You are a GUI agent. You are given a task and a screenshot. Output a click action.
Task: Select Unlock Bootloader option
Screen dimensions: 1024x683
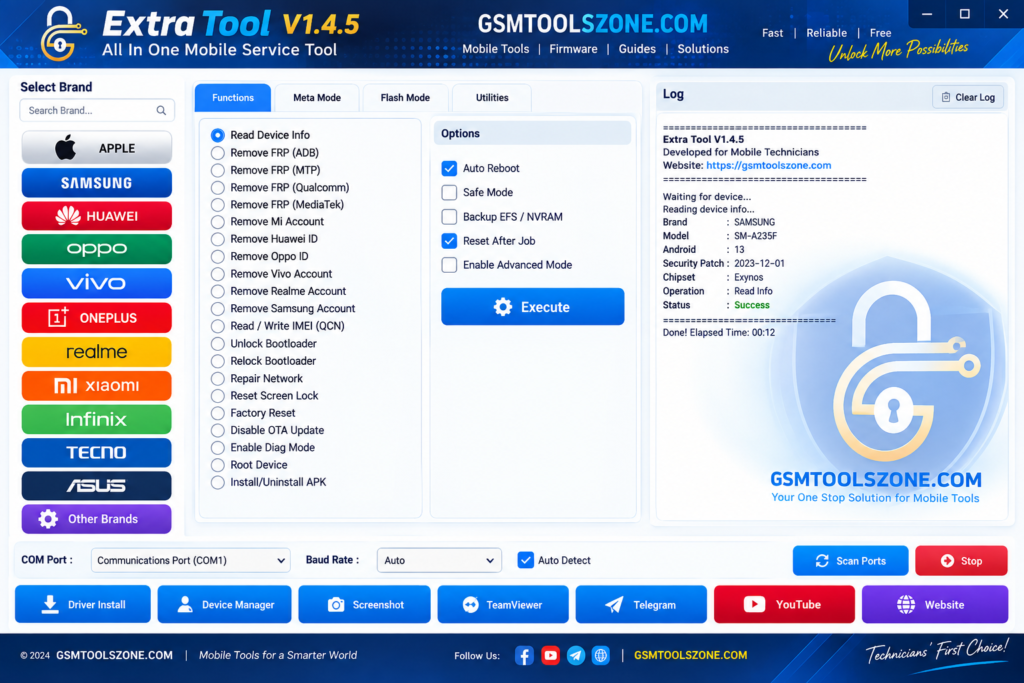point(217,343)
